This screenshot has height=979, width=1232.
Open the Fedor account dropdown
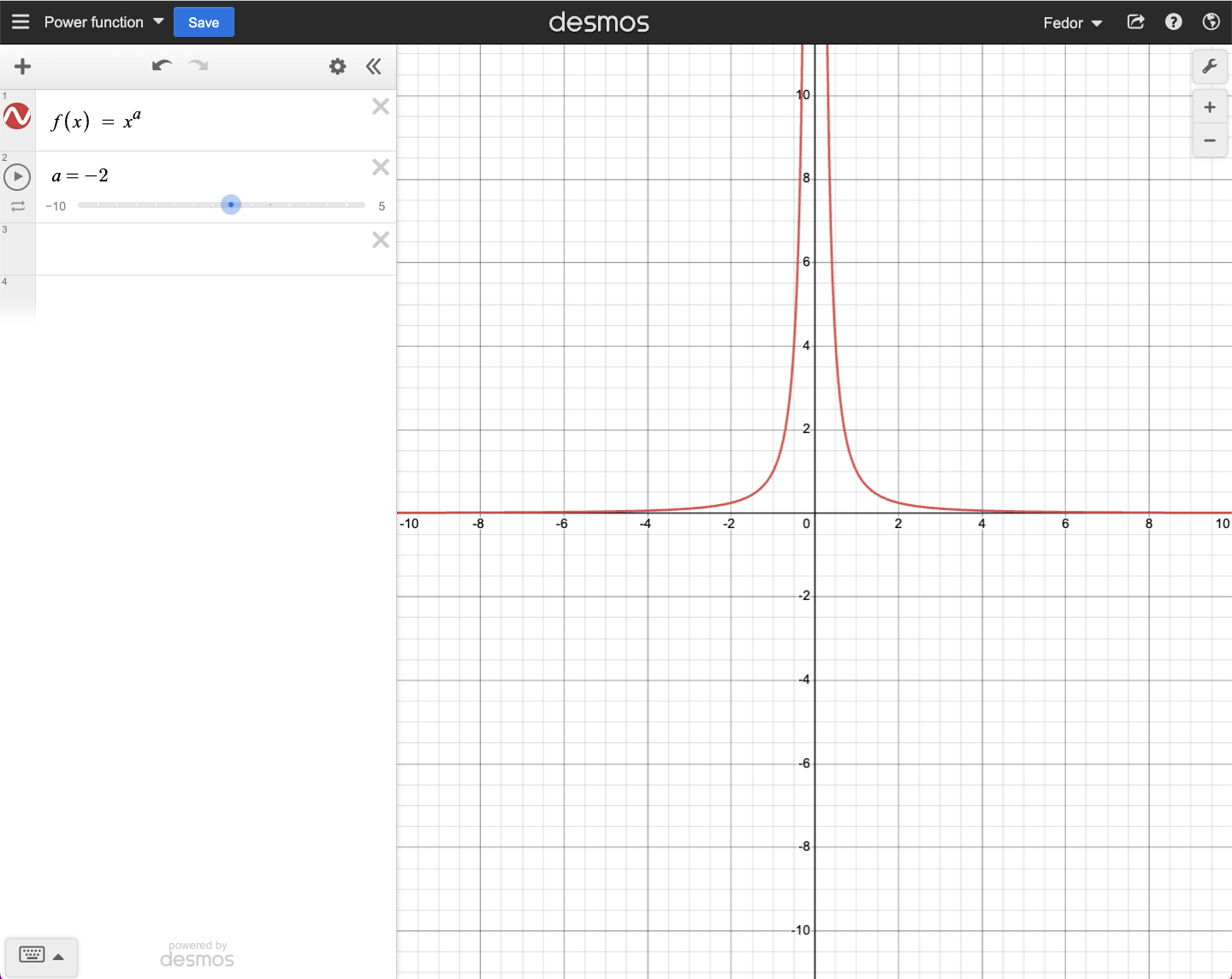pyautogui.click(x=1072, y=23)
